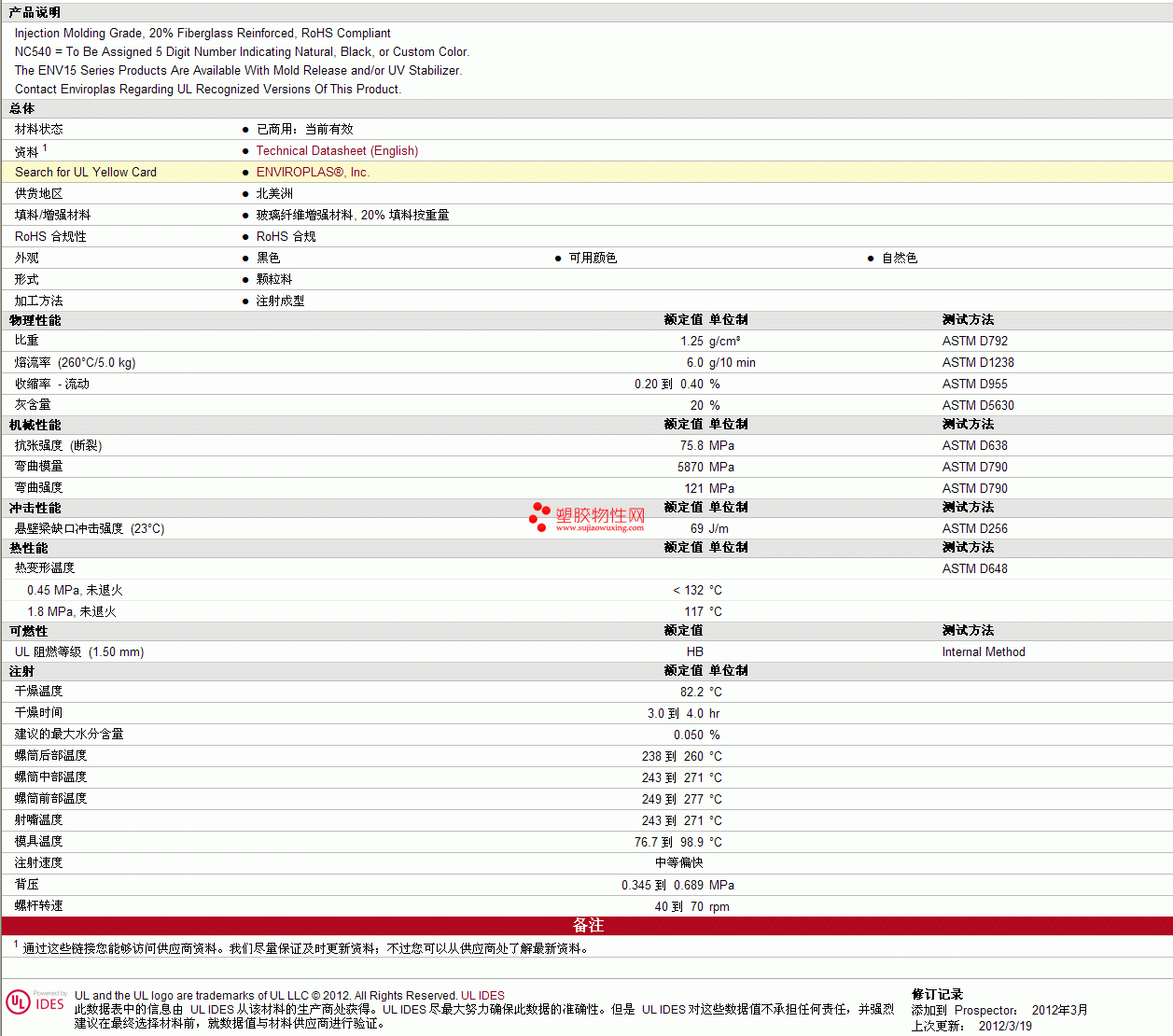This screenshot has width=1173, height=1036.
Task: Click the density value 1.25 g/cm³
Action: tap(710, 341)
